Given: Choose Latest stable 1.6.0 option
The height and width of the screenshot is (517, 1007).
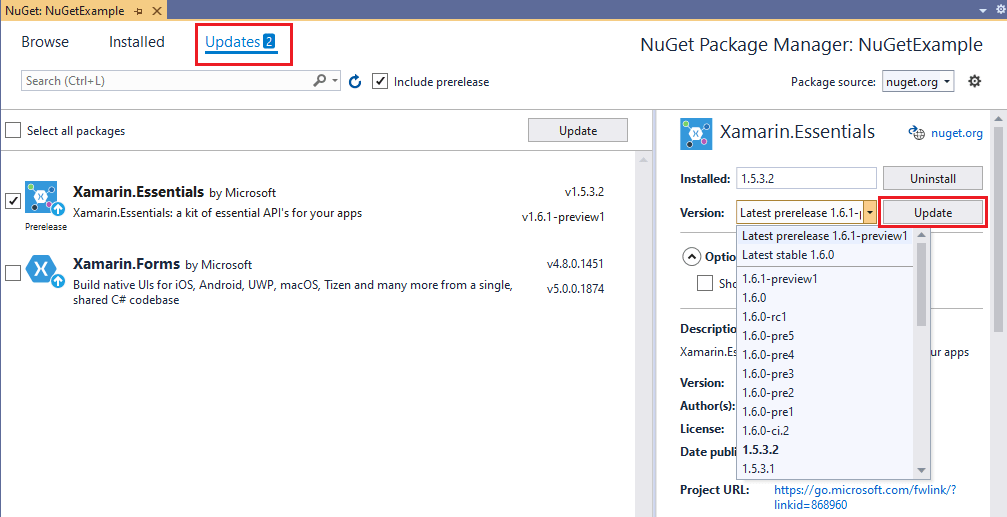Looking at the screenshot, I should 825,254.
